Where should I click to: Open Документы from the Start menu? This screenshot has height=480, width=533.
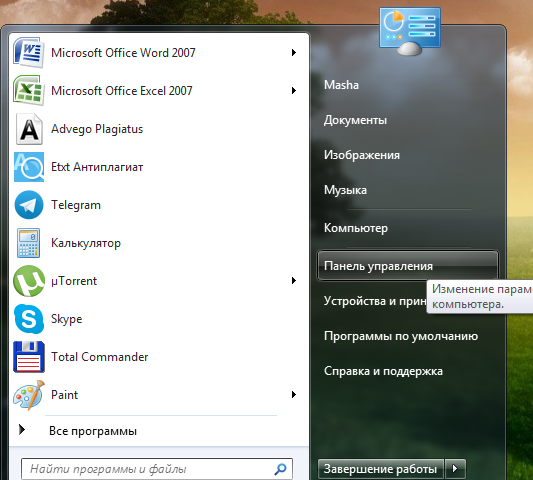355,120
